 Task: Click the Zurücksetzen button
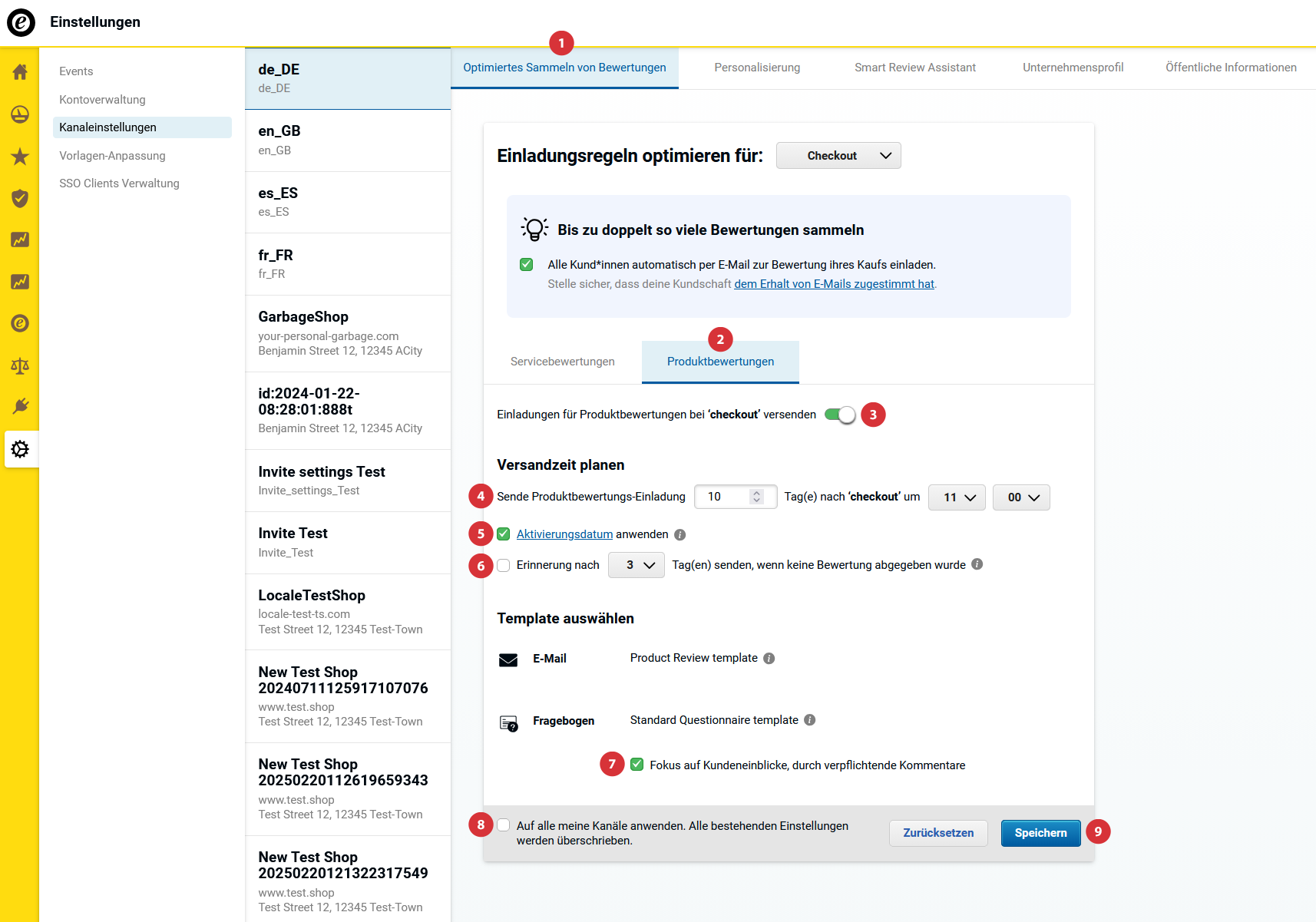tap(938, 833)
